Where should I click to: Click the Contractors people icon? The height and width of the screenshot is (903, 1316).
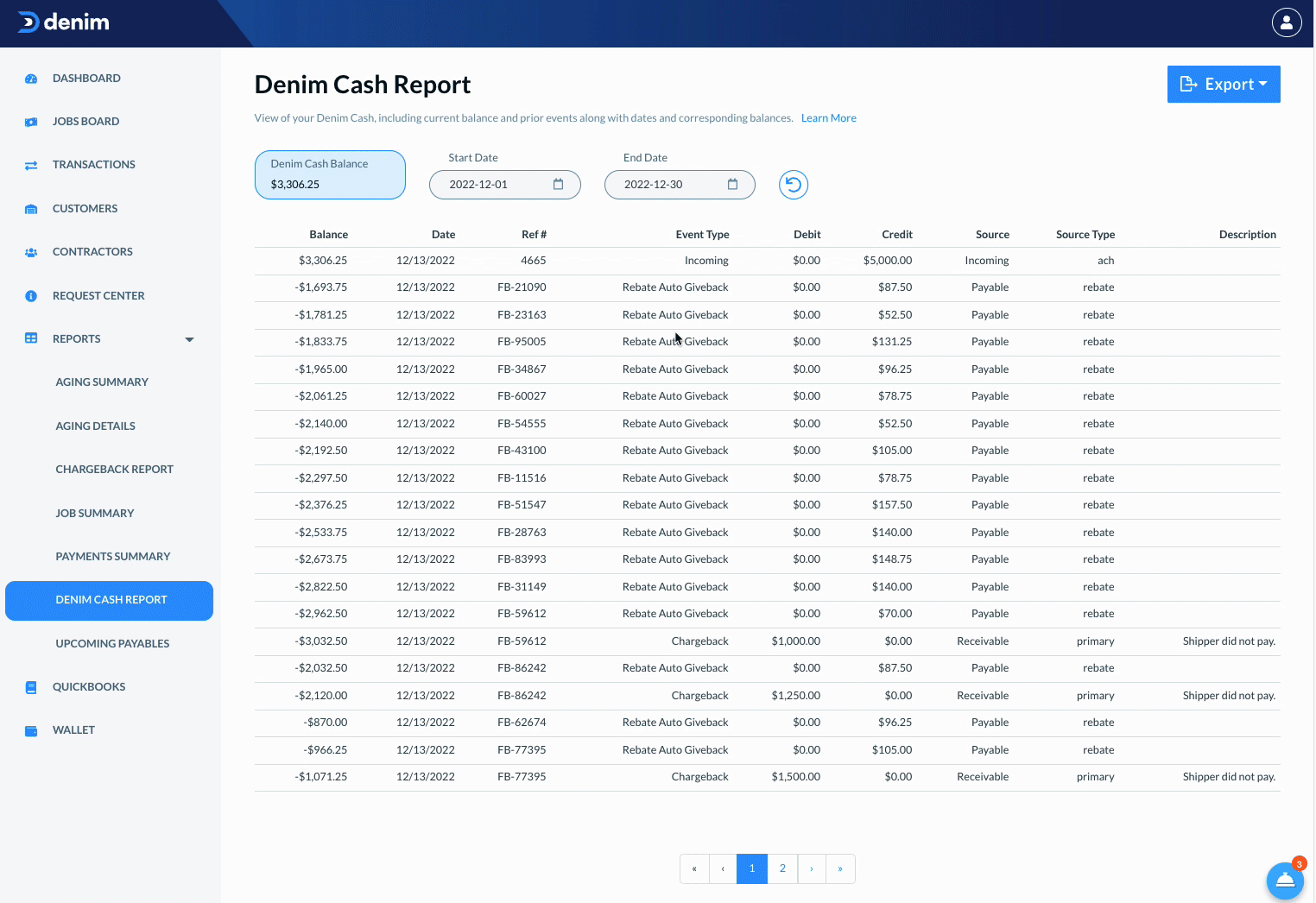(x=31, y=252)
